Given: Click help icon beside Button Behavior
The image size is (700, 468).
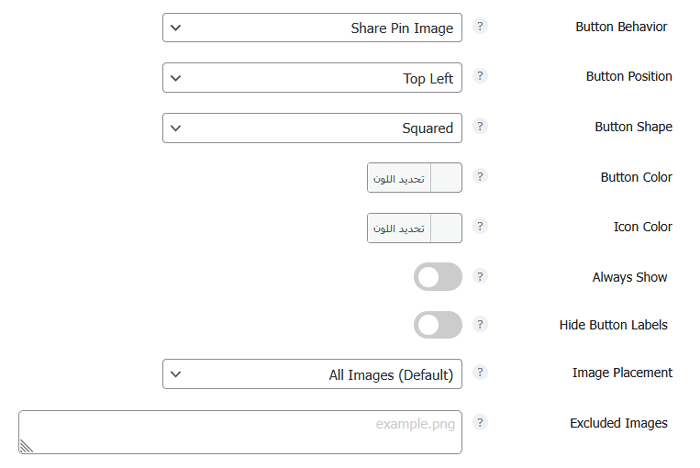Looking at the screenshot, I should click(480, 26).
